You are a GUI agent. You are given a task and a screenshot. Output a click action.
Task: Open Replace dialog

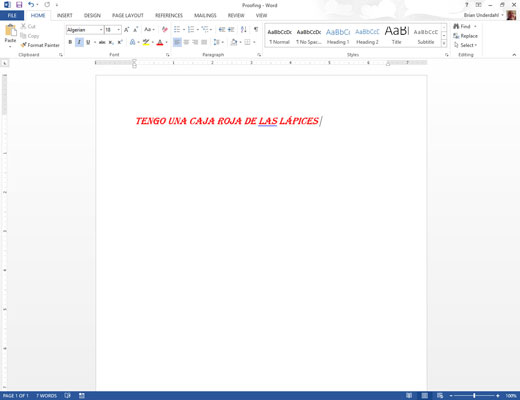tap(466, 36)
